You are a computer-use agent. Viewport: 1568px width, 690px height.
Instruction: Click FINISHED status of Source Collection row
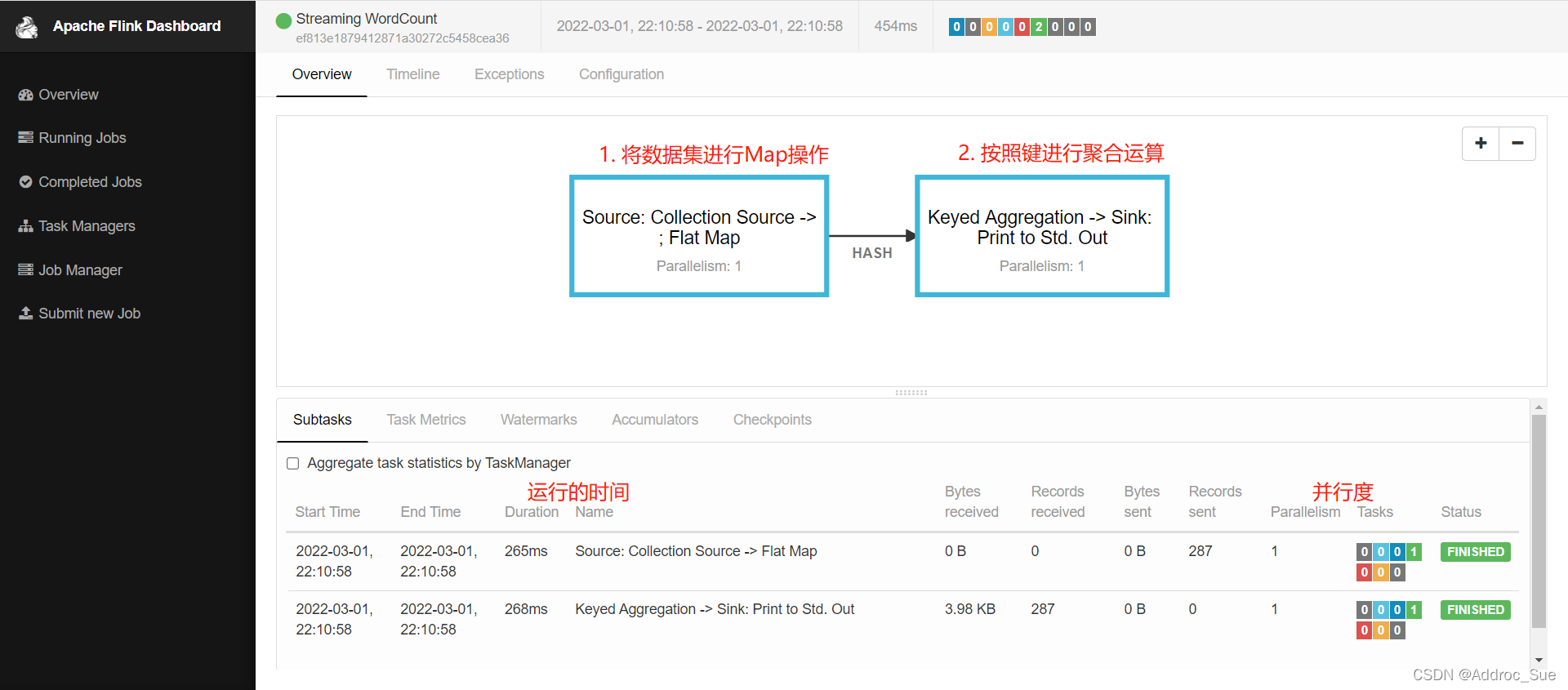tap(1476, 552)
